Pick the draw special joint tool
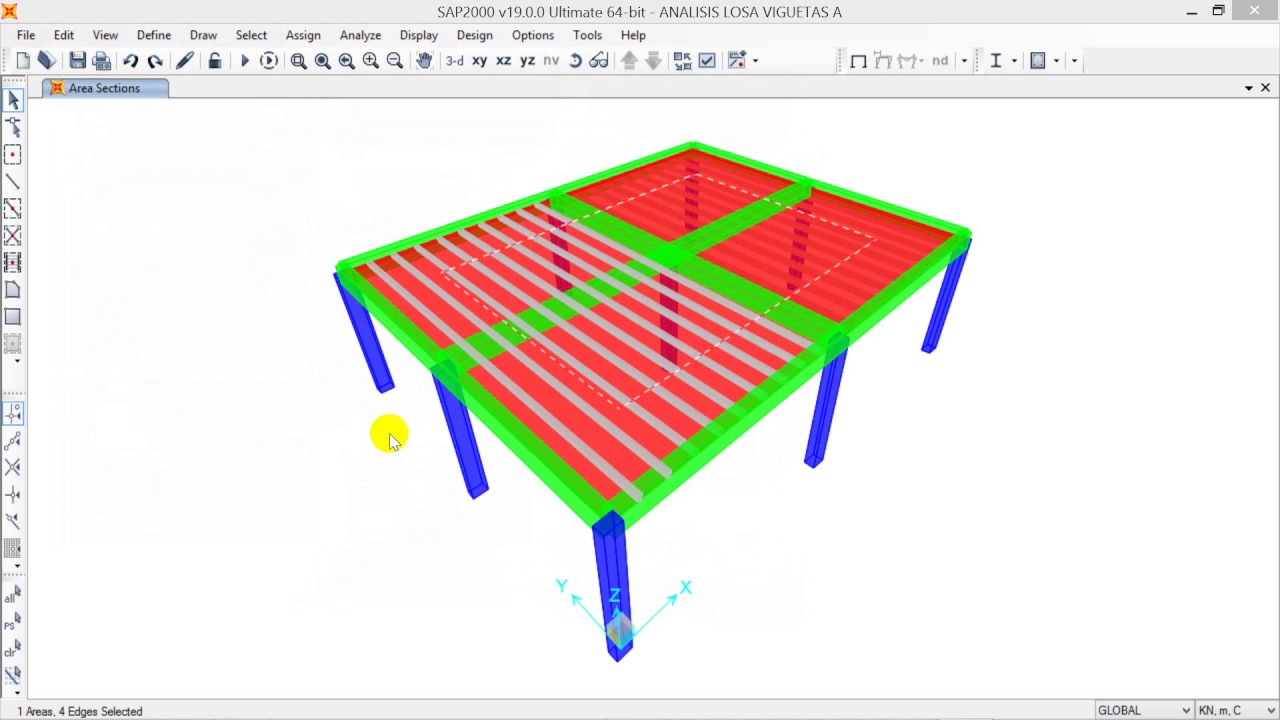Screen dimensions: 1280x720 coord(13,154)
